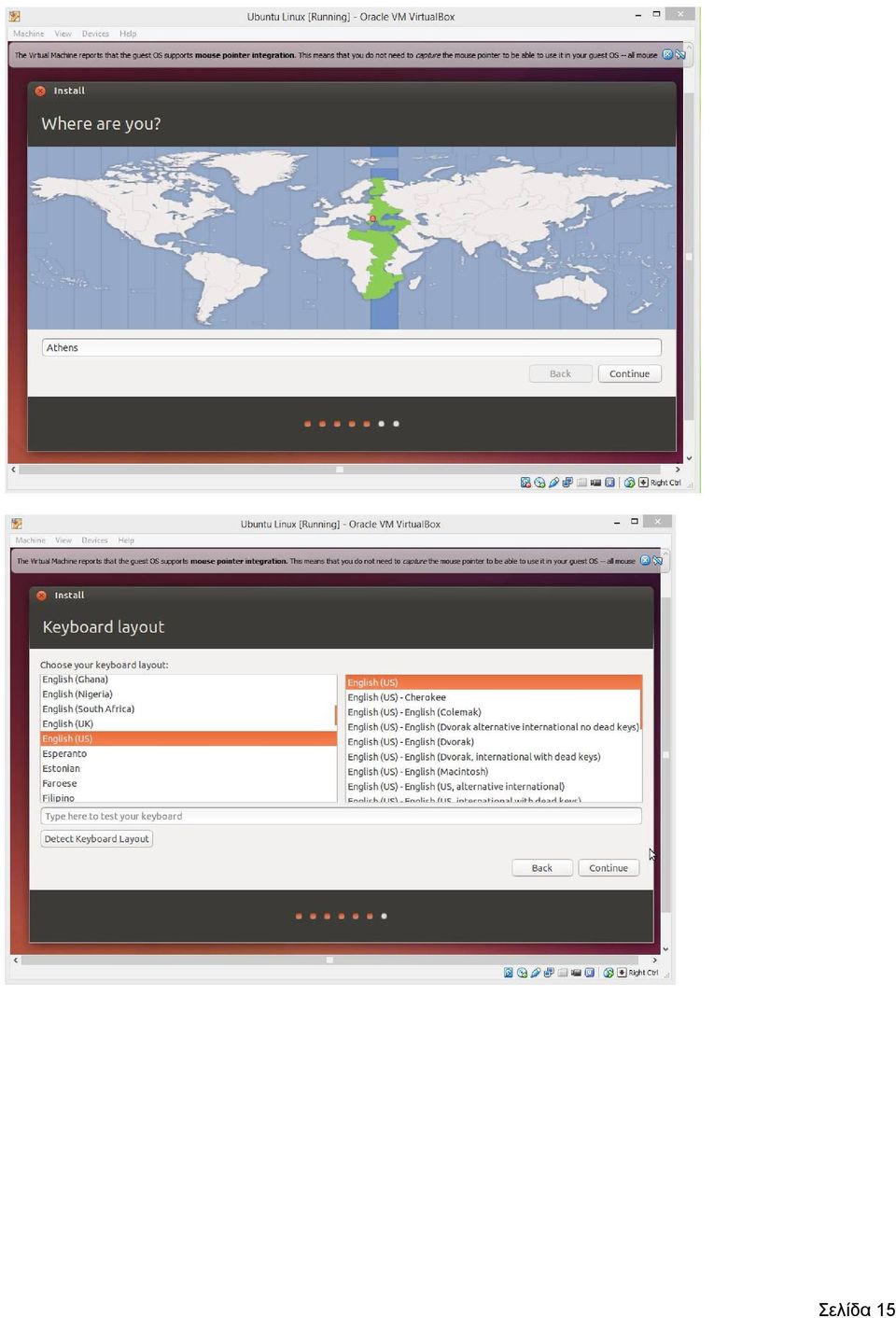Click VirtualBox app icon in bottom window title bar

coord(17,524)
